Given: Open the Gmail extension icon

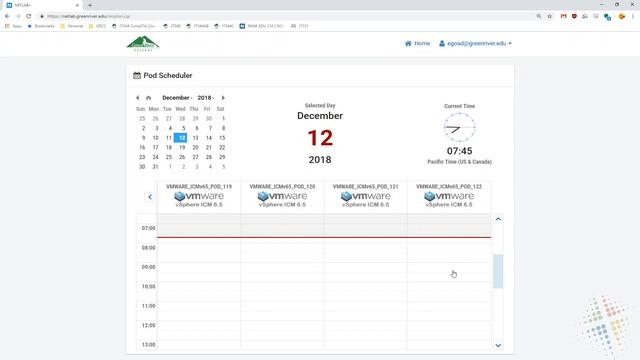Looking at the screenshot, I should click(x=564, y=16).
